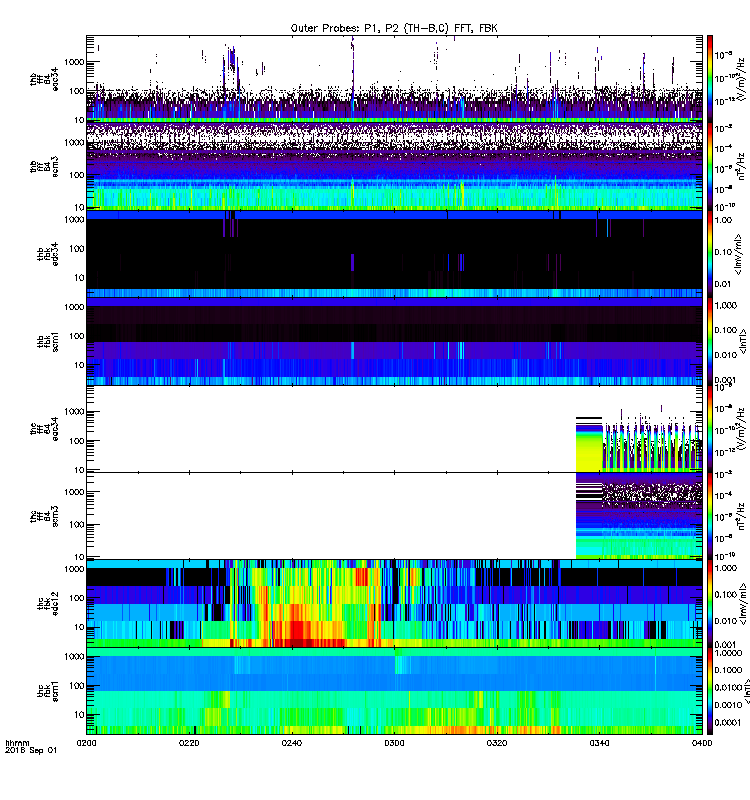Click the '1000' y-axis tick of thb fbk scm1 panel
The height and width of the screenshot is (800, 750).
(x=74, y=307)
